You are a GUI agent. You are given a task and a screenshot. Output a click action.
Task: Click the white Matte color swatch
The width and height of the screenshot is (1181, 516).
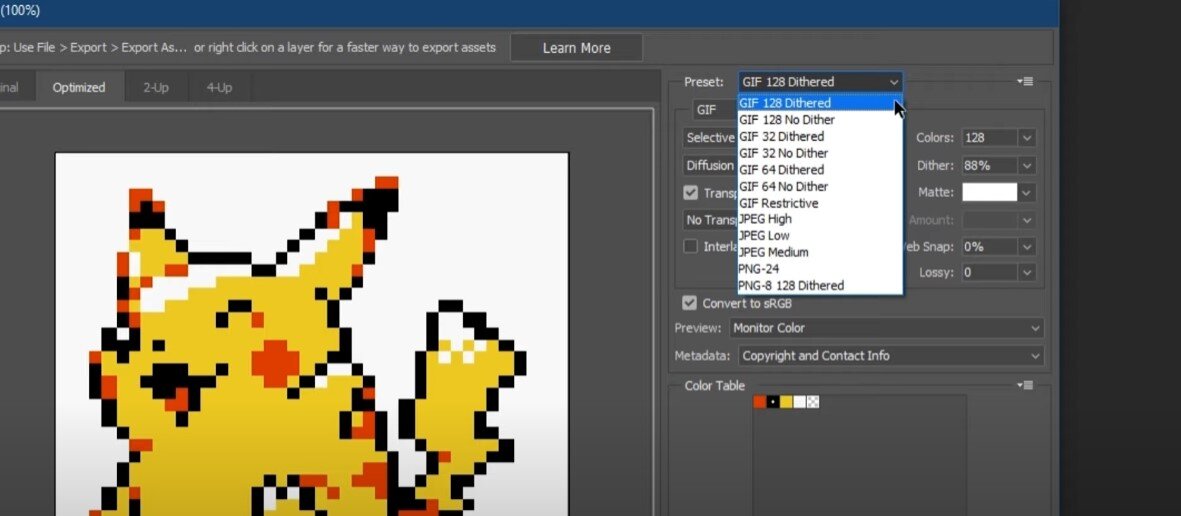point(988,192)
